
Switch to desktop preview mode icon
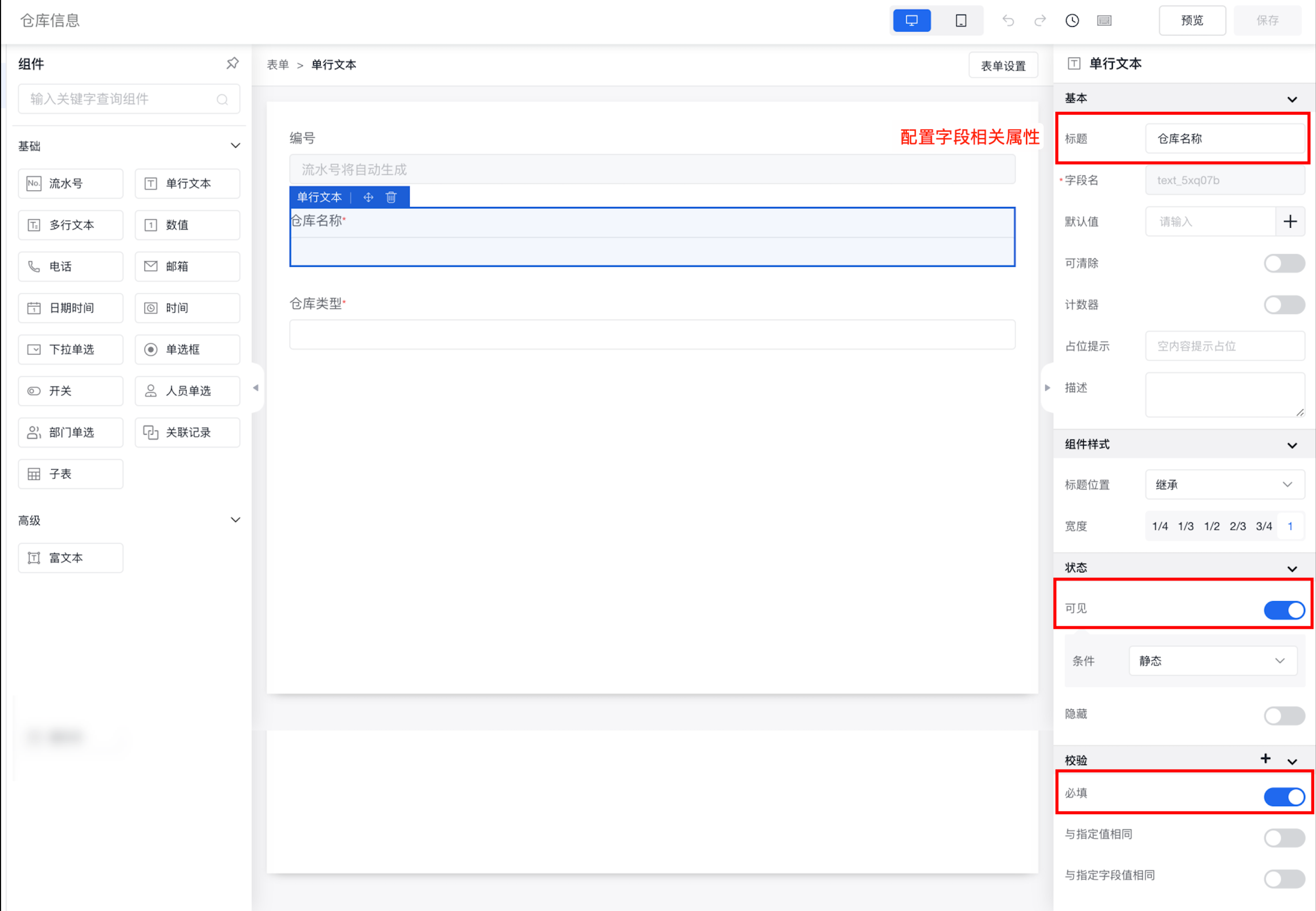tap(911, 20)
